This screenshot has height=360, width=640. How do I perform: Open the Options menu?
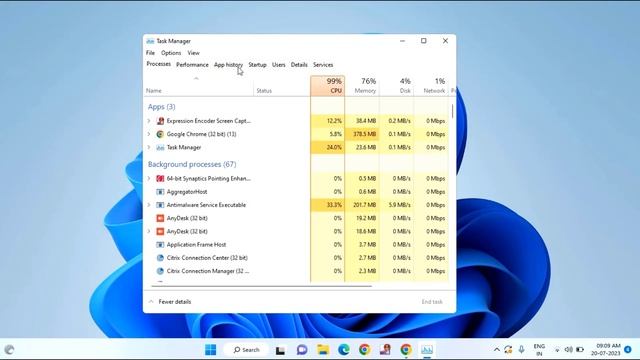[x=171, y=53]
